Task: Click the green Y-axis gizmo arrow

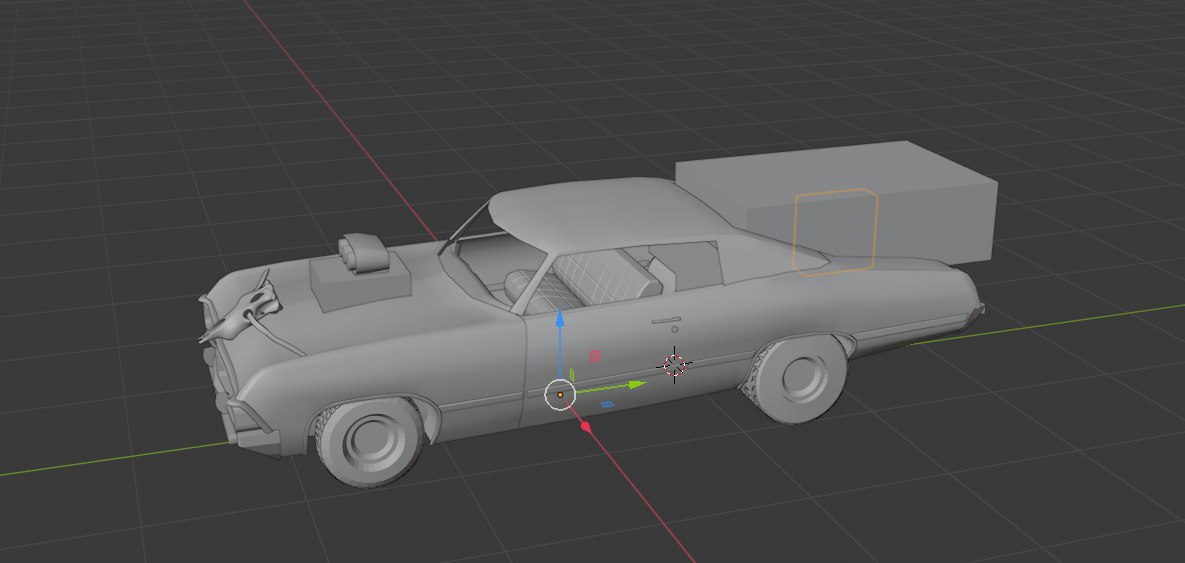Action: coord(637,385)
